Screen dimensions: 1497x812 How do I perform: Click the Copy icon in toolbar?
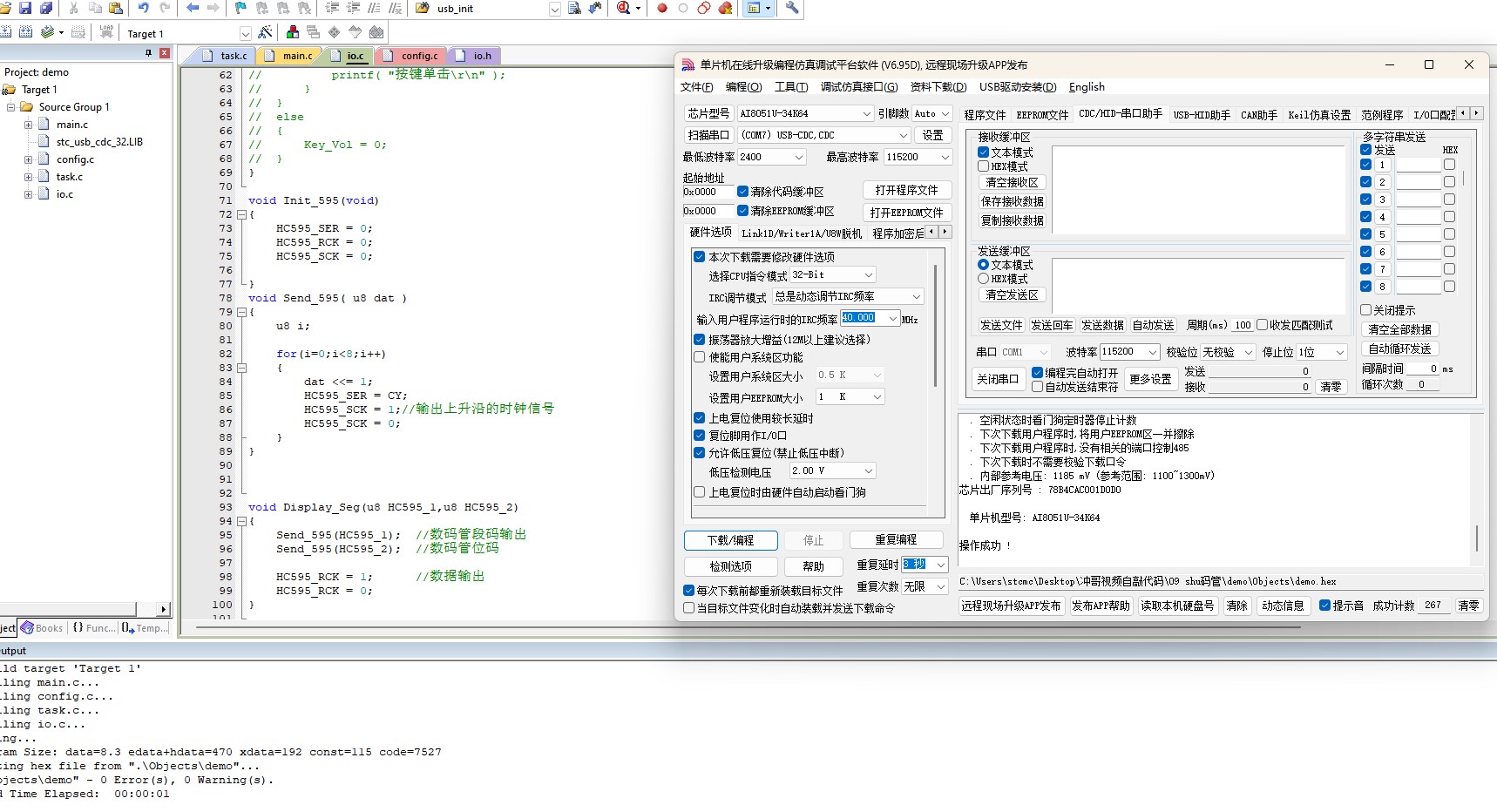tap(94, 8)
